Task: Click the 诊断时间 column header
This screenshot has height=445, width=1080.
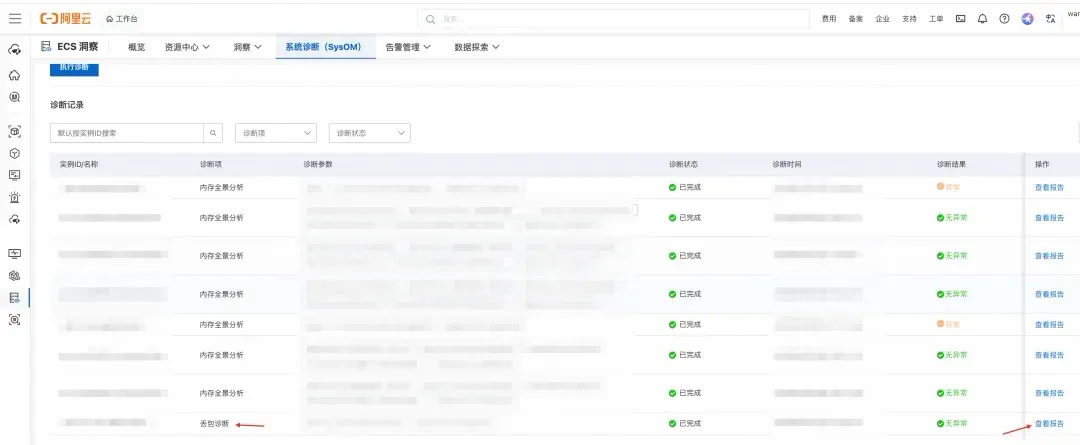Action: point(787,165)
